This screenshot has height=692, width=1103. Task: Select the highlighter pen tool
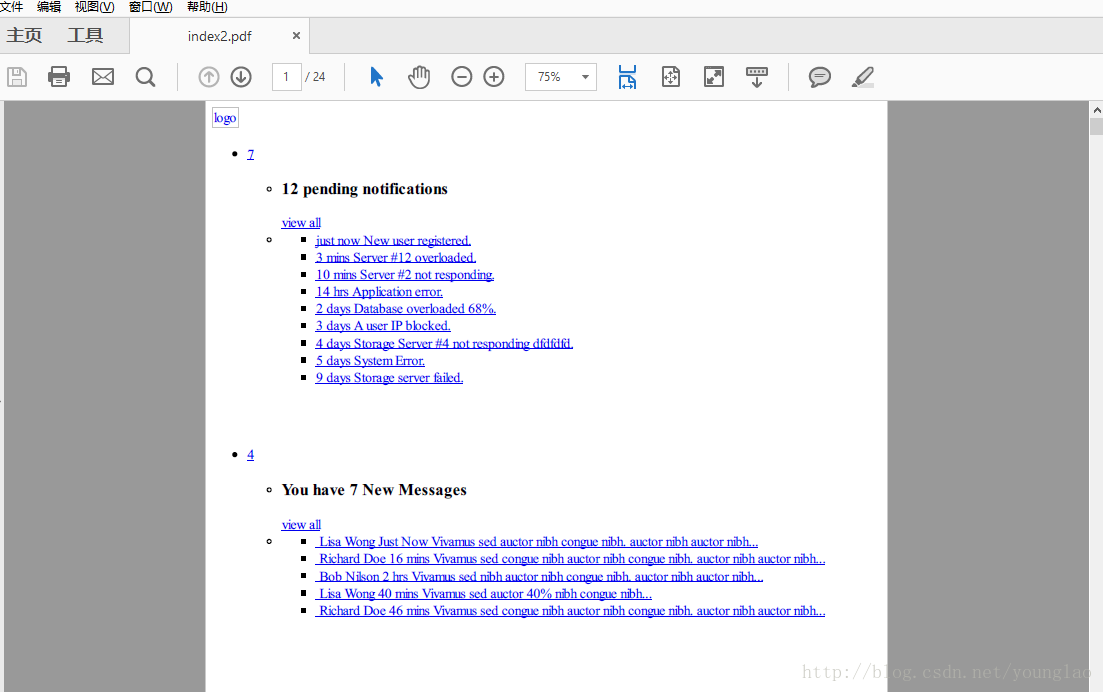click(x=863, y=77)
